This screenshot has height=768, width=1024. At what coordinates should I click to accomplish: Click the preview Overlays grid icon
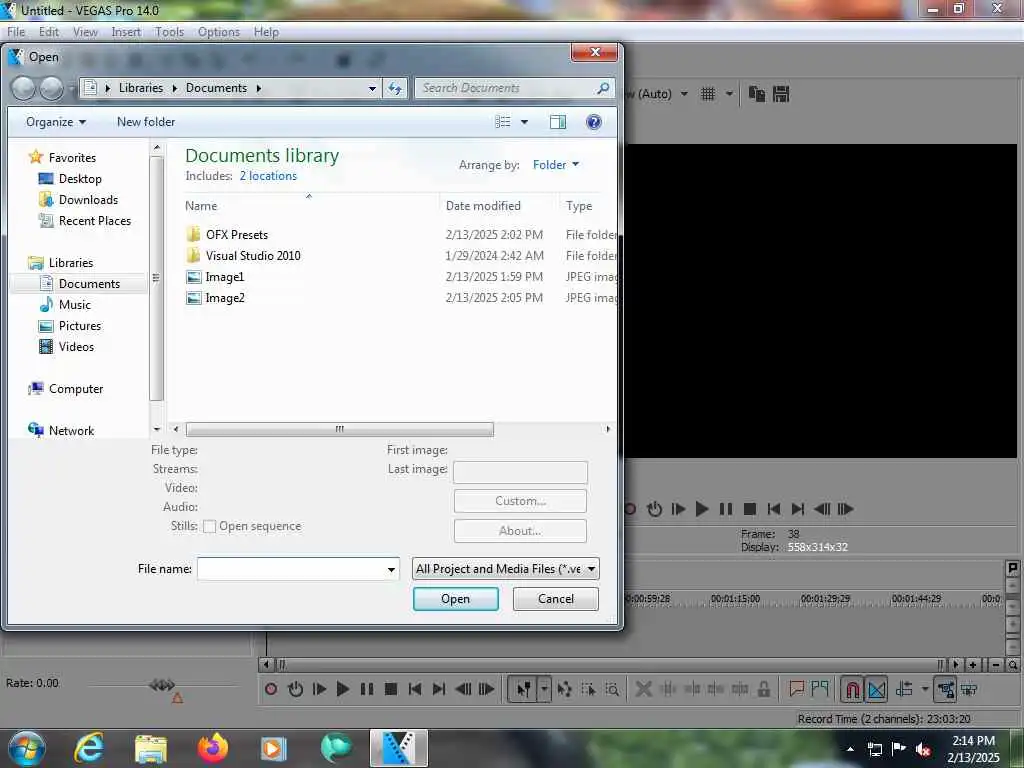tap(708, 94)
